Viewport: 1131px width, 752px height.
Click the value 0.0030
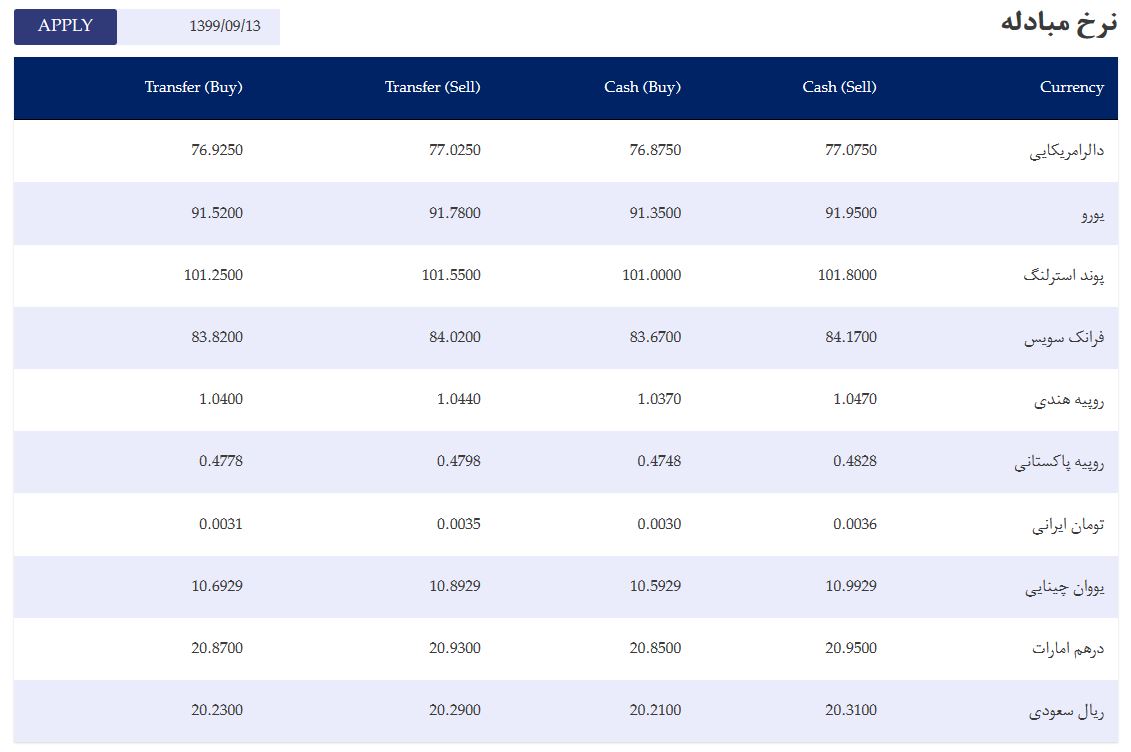pyautogui.click(x=659, y=524)
